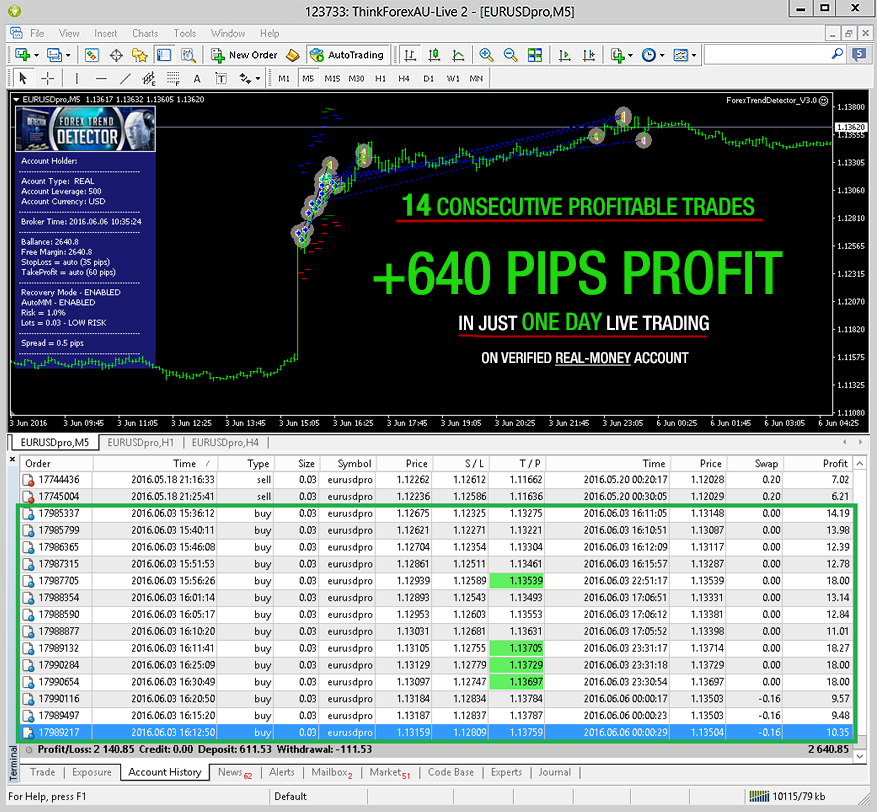Click the search magnifier icon
Viewport: 877px width, 812px height.
(837, 54)
